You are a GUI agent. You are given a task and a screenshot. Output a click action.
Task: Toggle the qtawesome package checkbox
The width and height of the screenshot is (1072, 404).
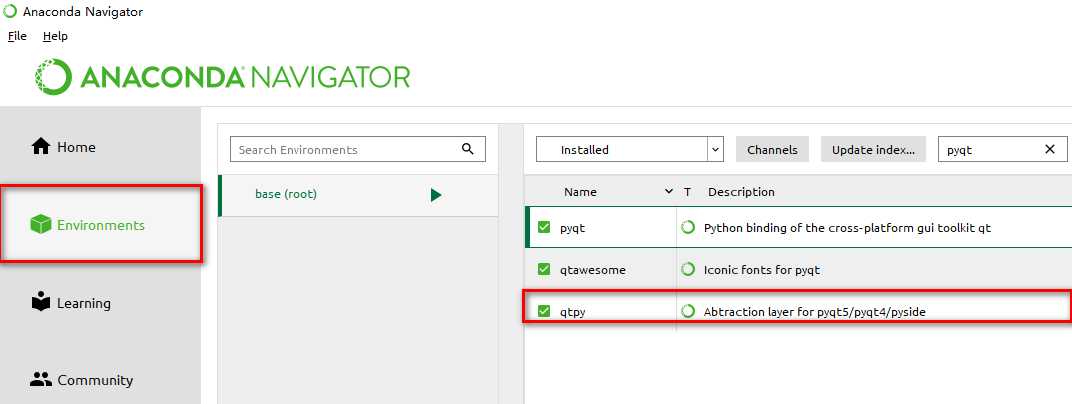544,269
